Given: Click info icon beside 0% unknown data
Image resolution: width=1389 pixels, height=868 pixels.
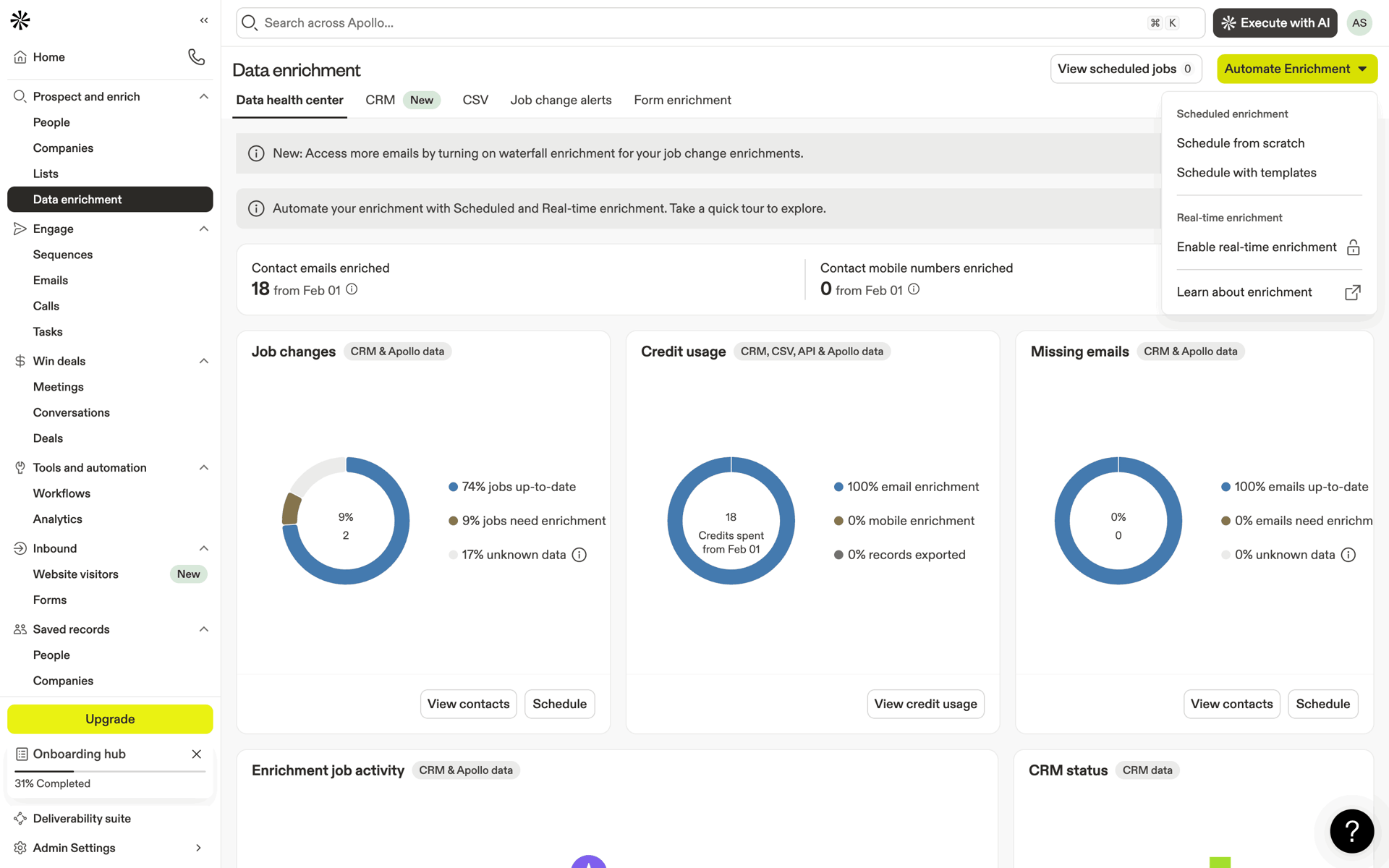Looking at the screenshot, I should [1348, 555].
